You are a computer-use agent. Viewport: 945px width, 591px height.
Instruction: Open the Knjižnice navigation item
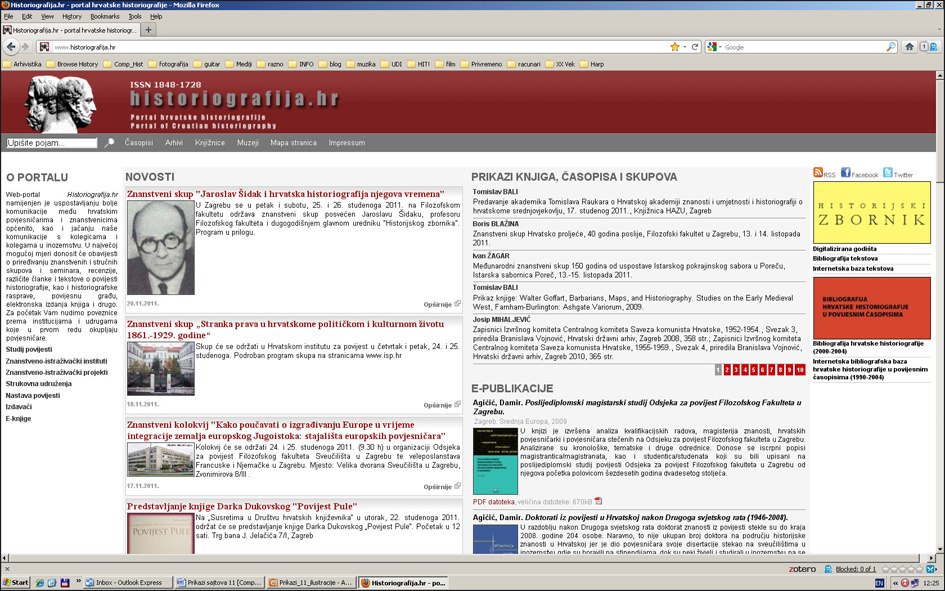[210, 143]
